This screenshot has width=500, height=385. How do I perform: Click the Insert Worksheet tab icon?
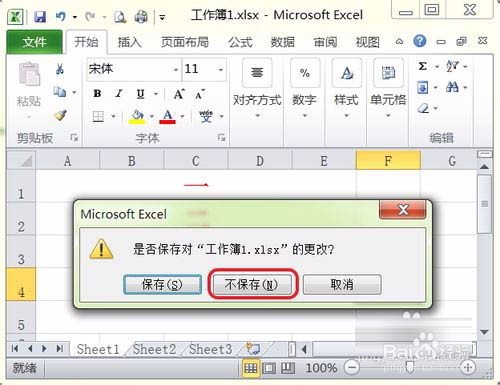click(x=253, y=349)
